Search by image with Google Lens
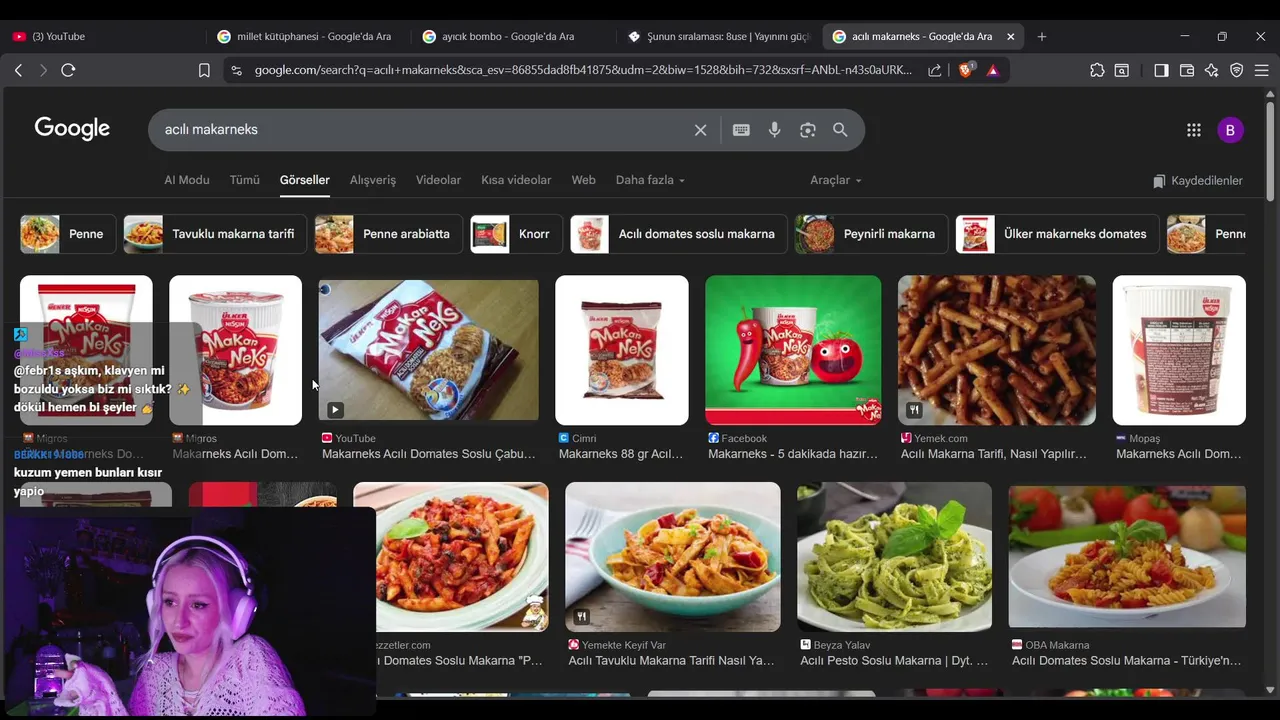This screenshot has width=1280, height=720. pos(807,130)
